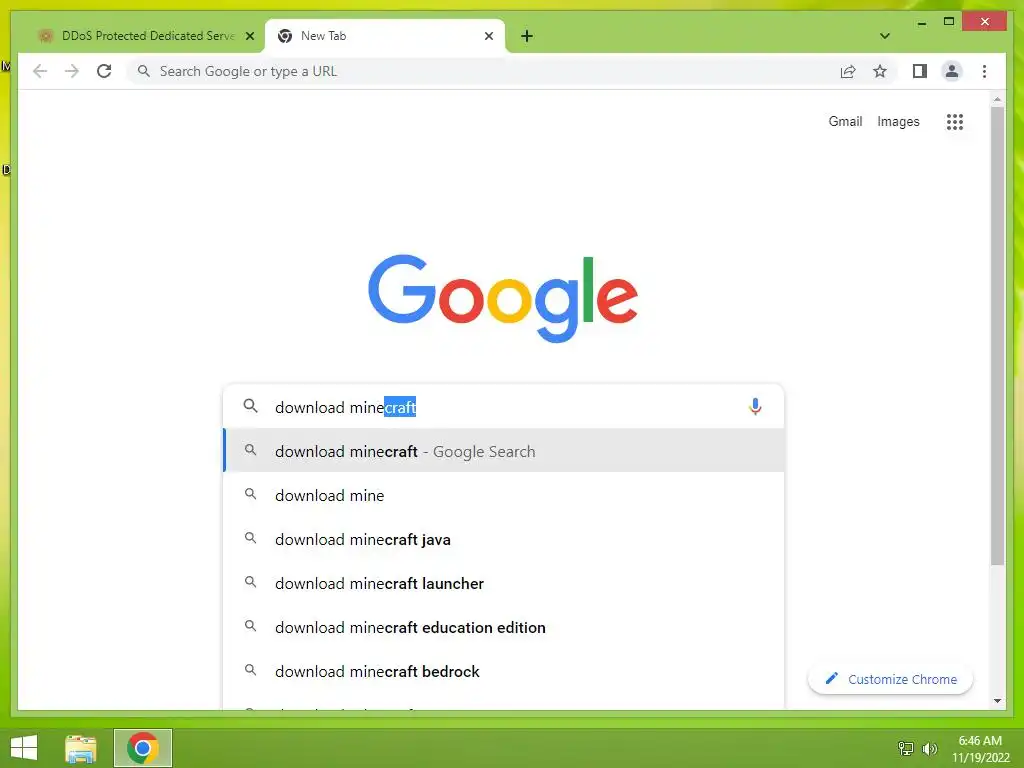Click the magnifier icon in address bar
The height and width of the screenshot is (768, 1024).
coord(144,71)
